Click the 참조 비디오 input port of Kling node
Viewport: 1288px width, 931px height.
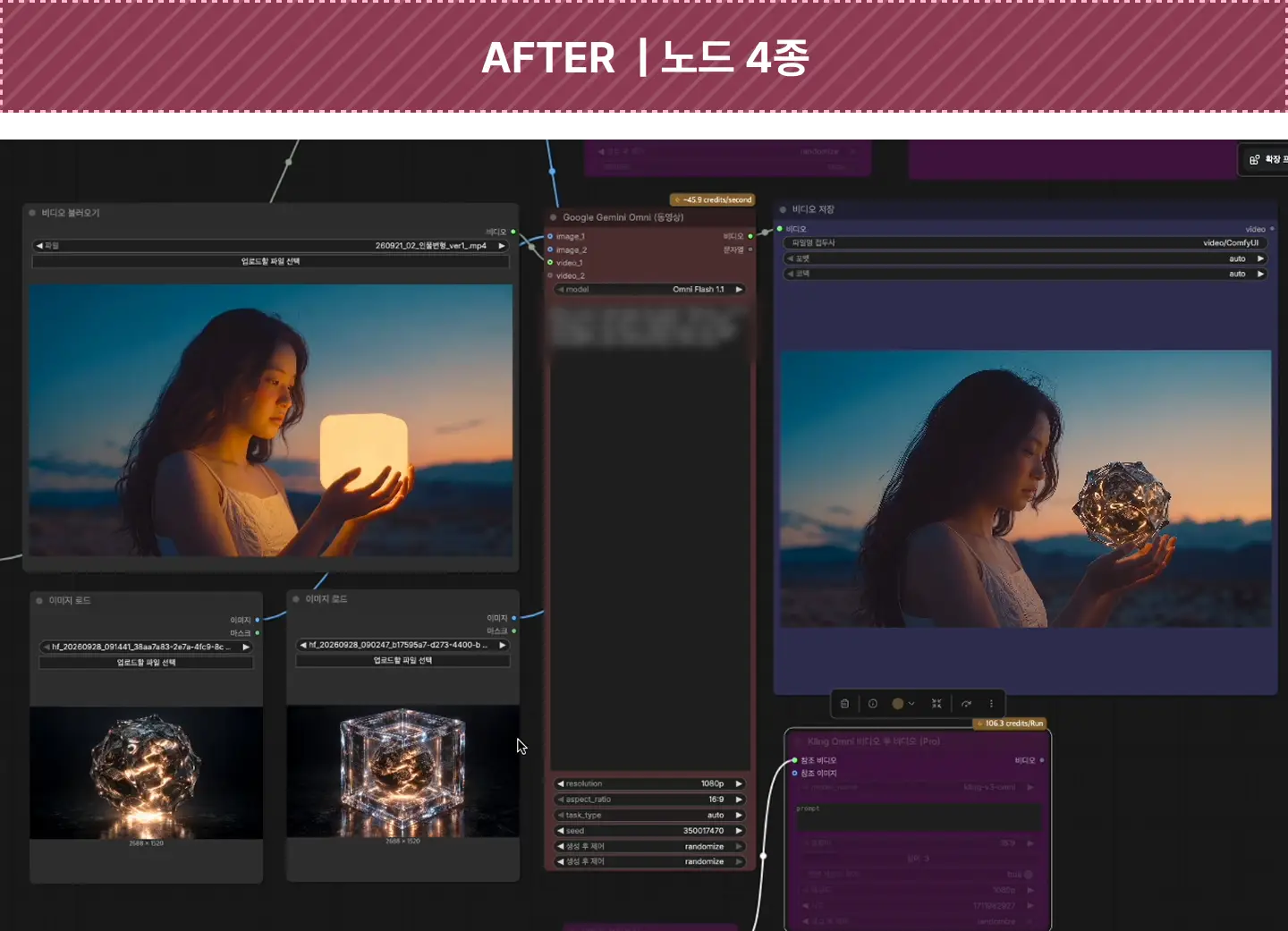coord(794,760)
